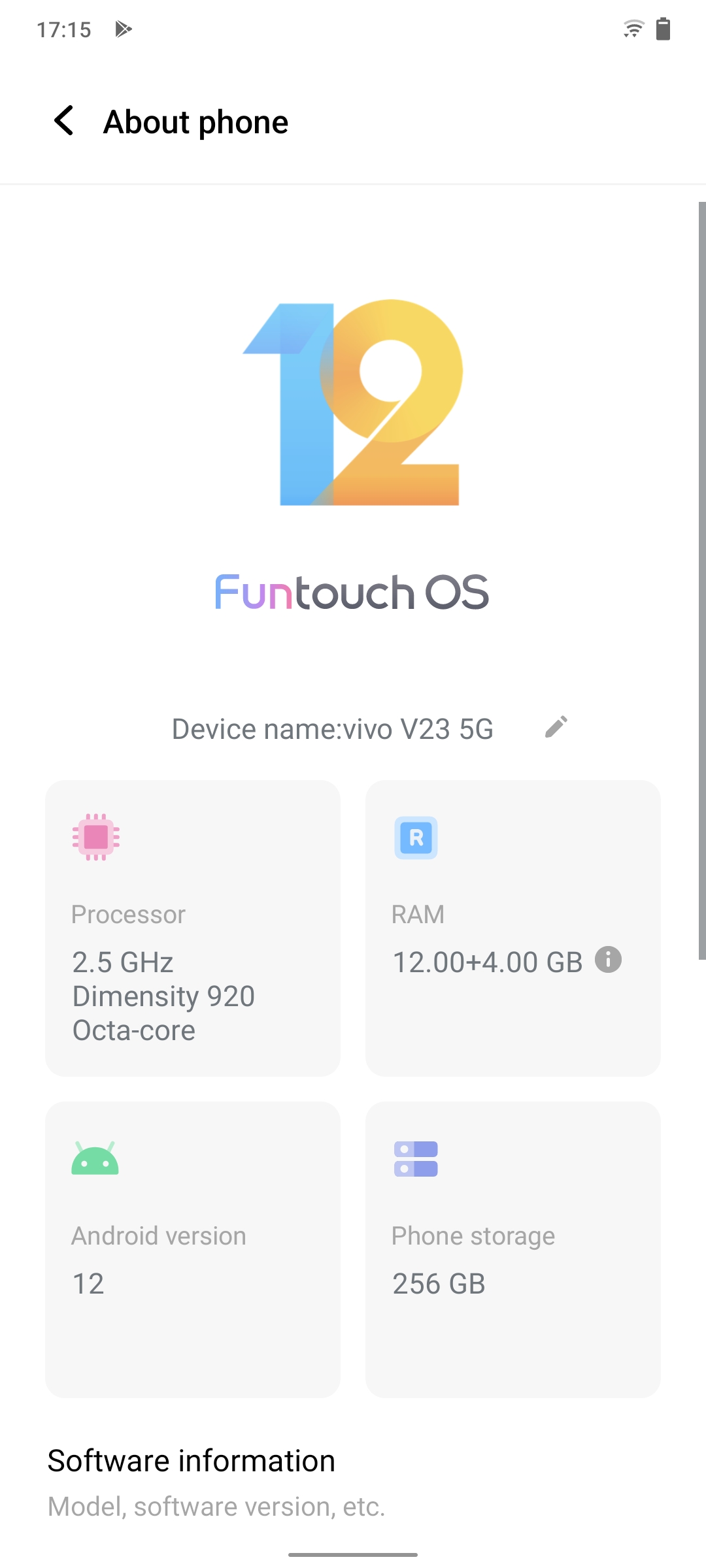This screenshot has width=706, height=1568.
Task: Tap the pencil icon to edit device name
Action: pos(556,727)
